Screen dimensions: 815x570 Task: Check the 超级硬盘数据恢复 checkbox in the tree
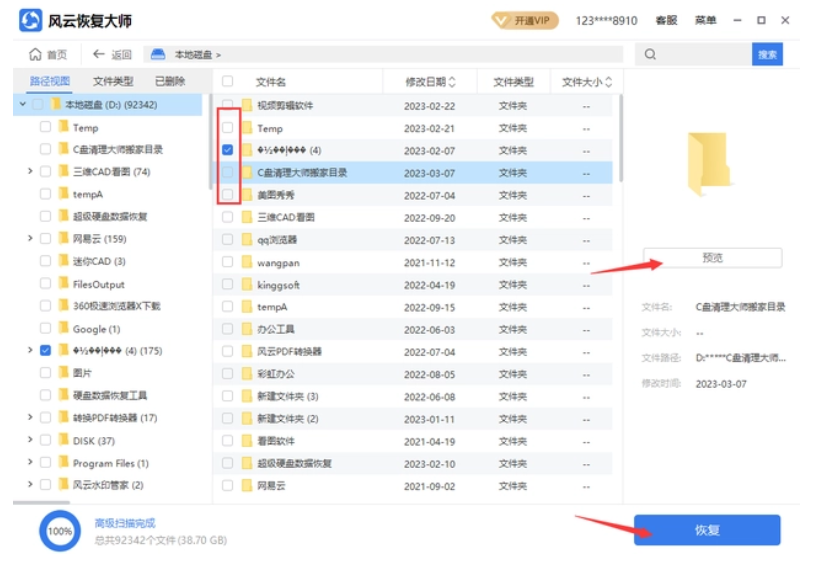[45, 216]
